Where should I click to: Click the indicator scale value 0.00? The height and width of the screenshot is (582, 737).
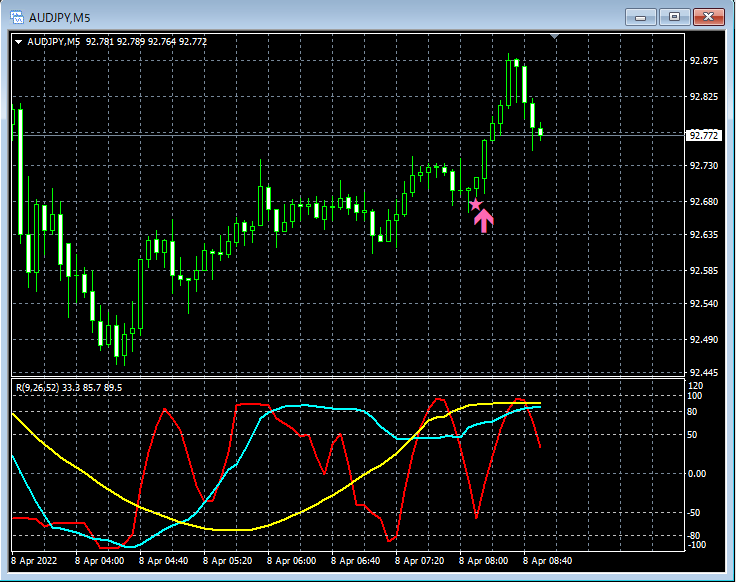(x=697, y=473)
